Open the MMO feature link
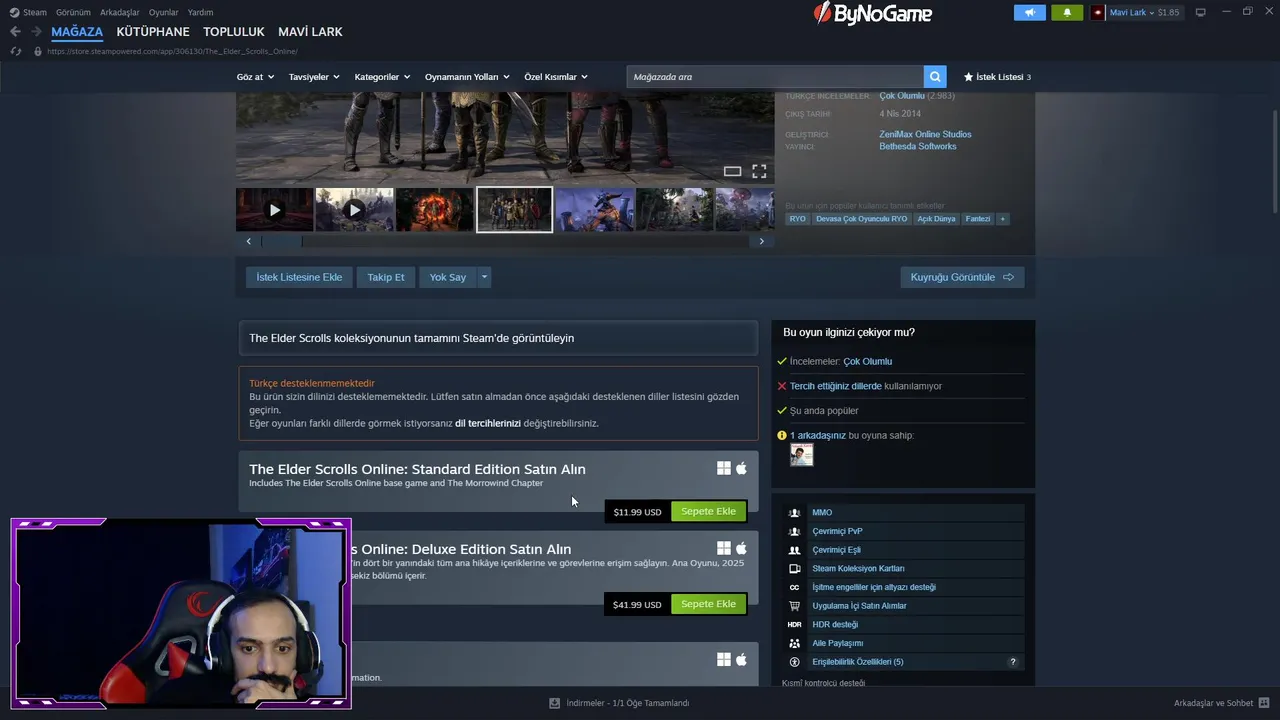The height and width of the screenshot is (720, 1280). pos(822,512)
